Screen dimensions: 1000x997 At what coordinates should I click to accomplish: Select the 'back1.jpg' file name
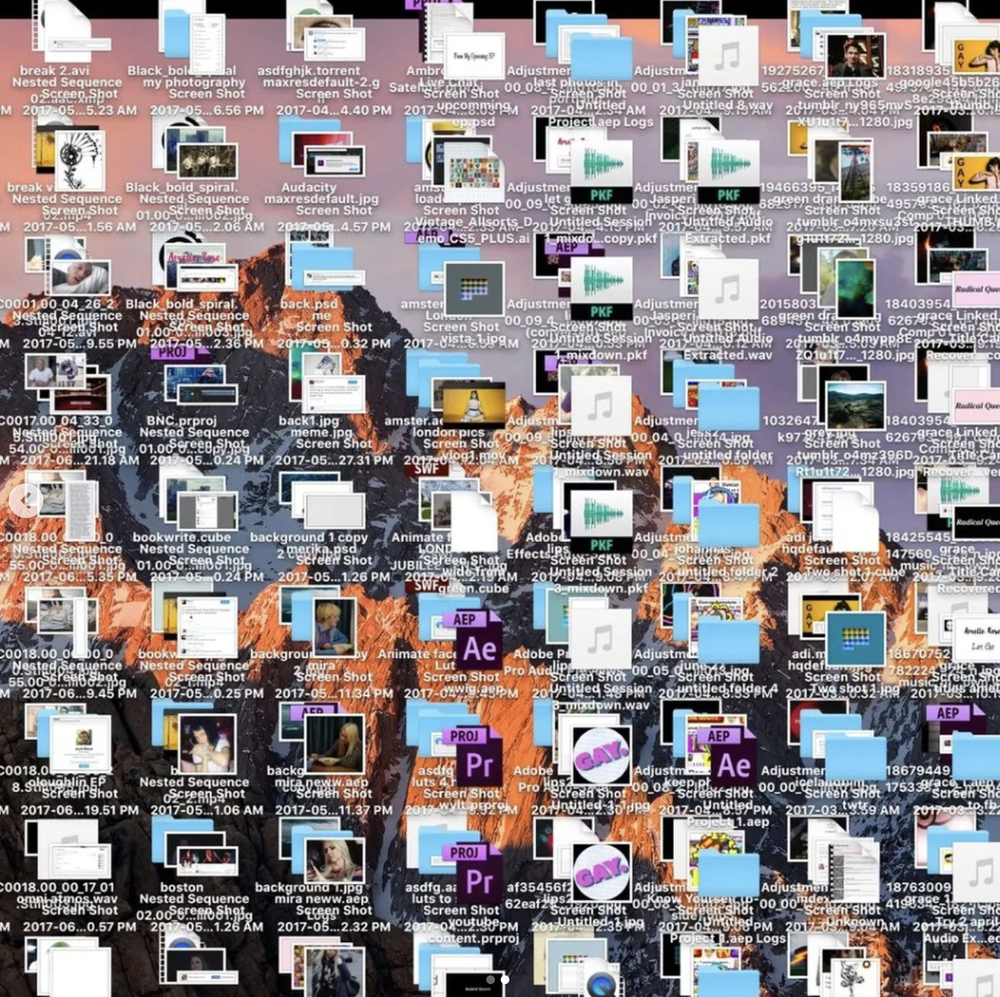[309, 421]
